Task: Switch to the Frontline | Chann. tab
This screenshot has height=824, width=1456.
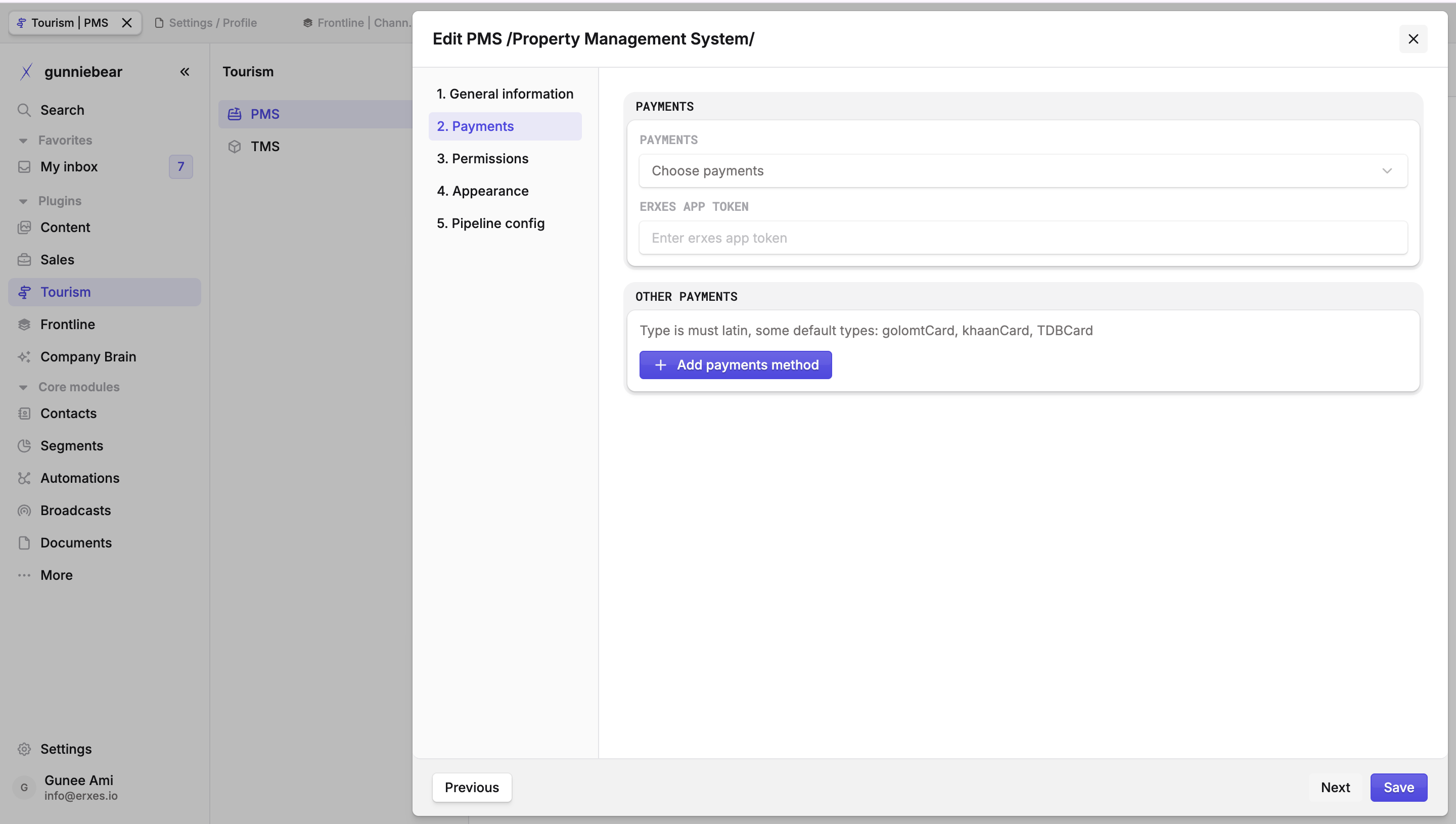Action: point(356,23)
